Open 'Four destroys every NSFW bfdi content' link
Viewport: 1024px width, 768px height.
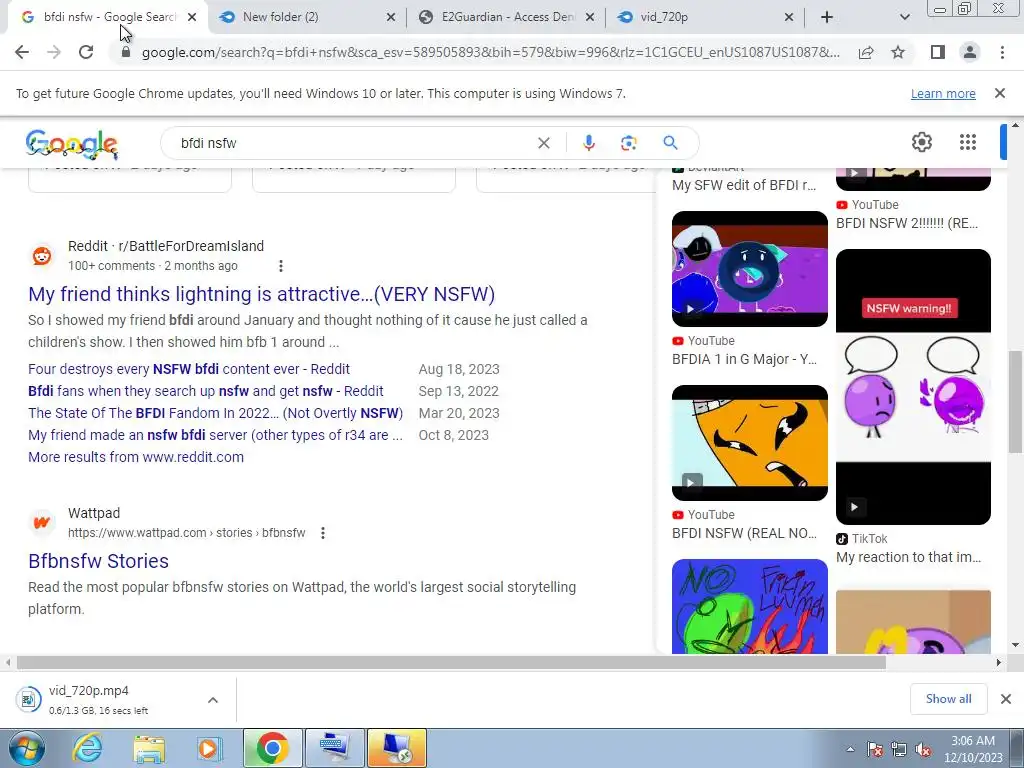tap(189, 369)
